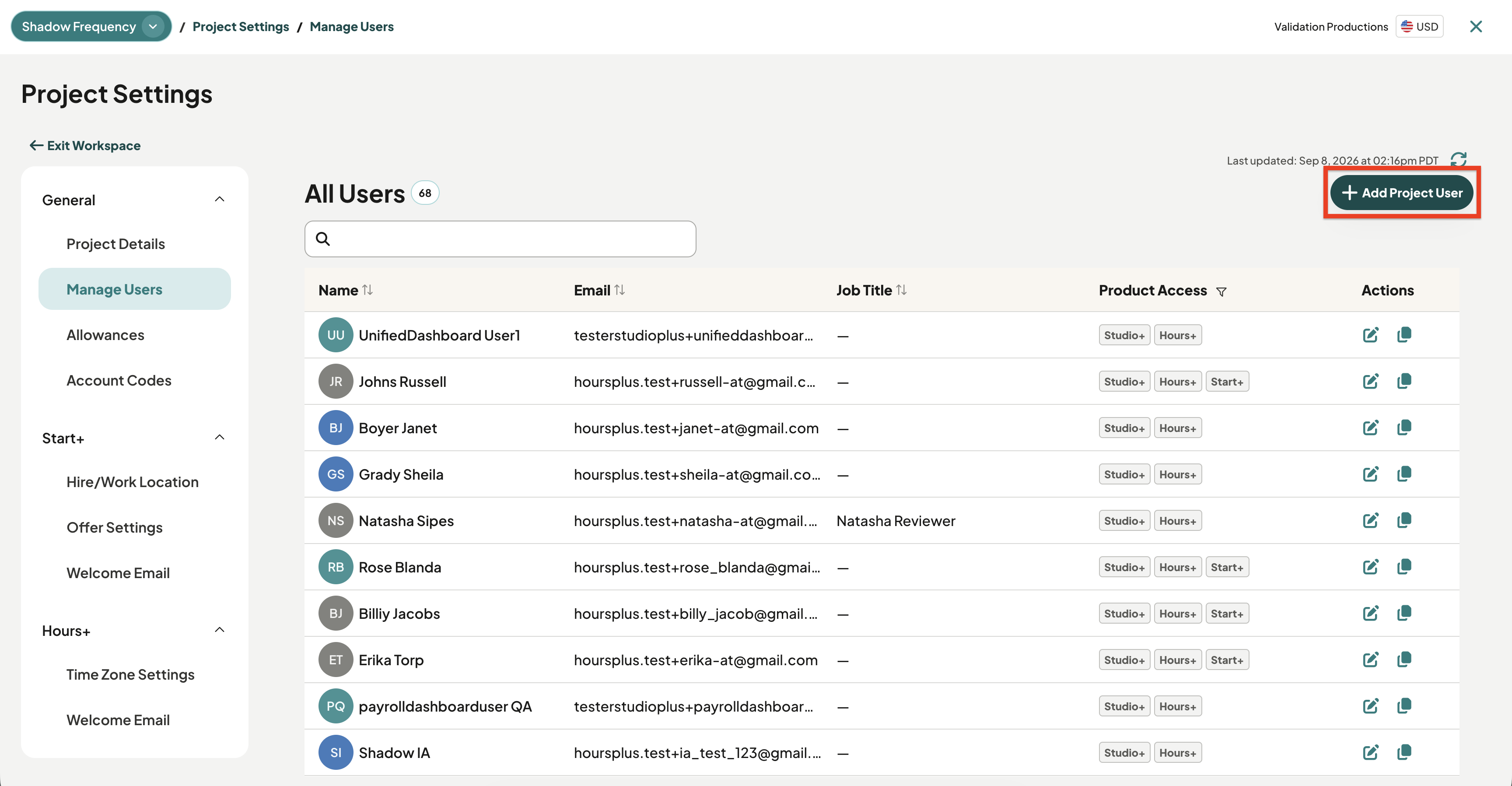1512x786 pixels.
Task: Copy the Boyer Janet user entry
Action: [1404, 427]
